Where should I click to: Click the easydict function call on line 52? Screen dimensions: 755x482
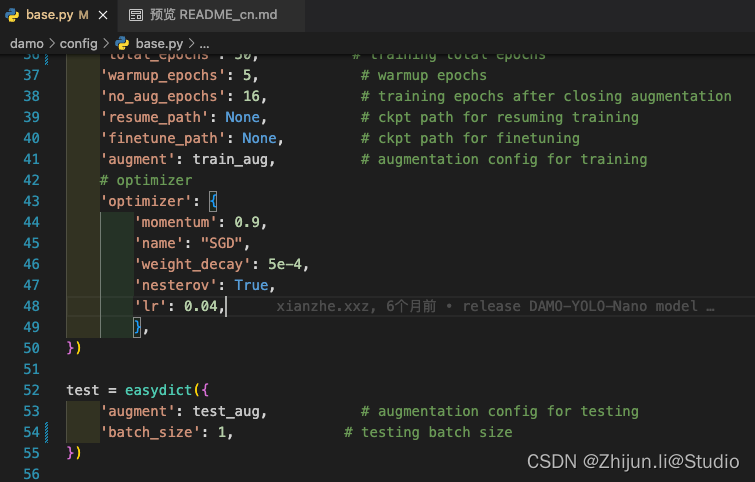click(158, 390)
